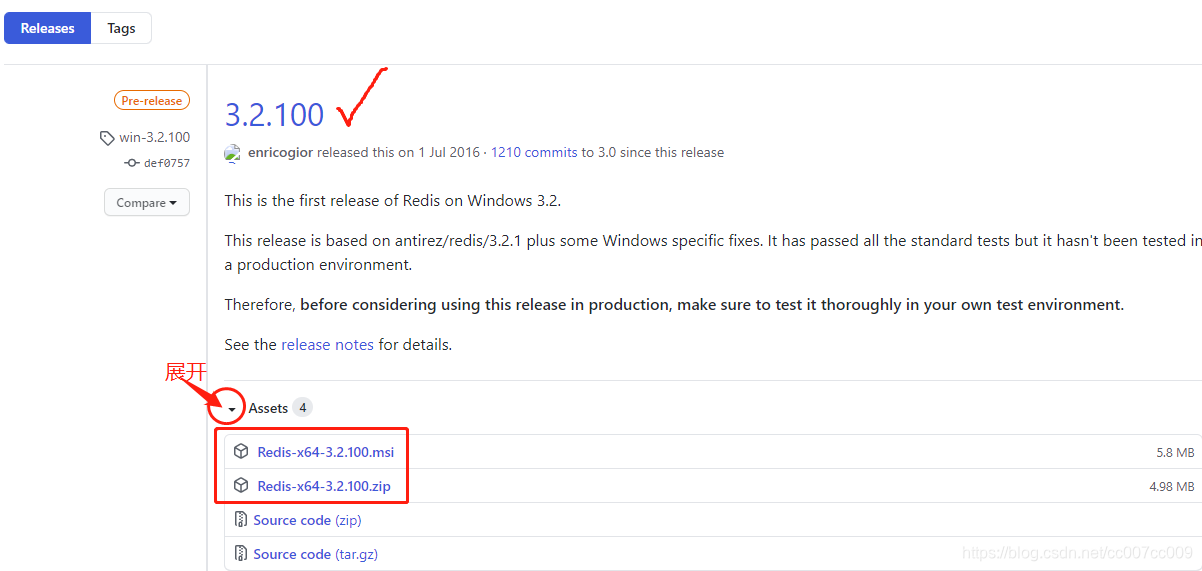This screenshot has width=1202, height=571.
Task: Open the Compare dropdown
Action: pos(147,202)
